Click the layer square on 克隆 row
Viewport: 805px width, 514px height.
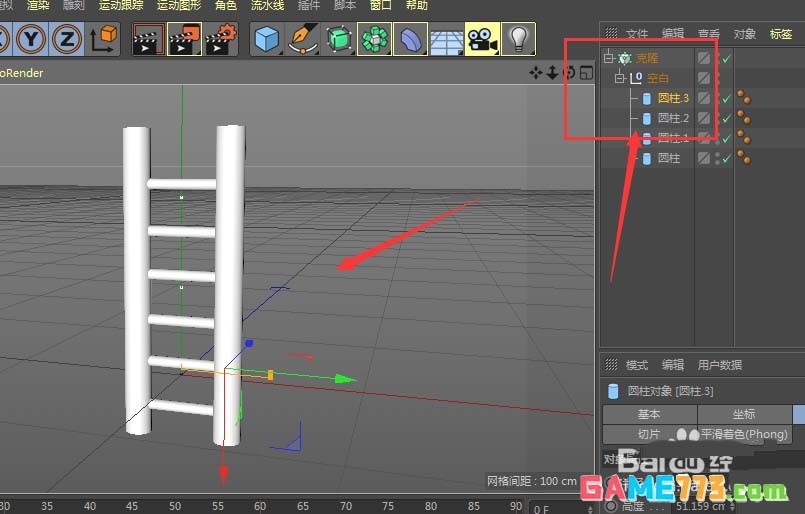(x=704, y=58)
